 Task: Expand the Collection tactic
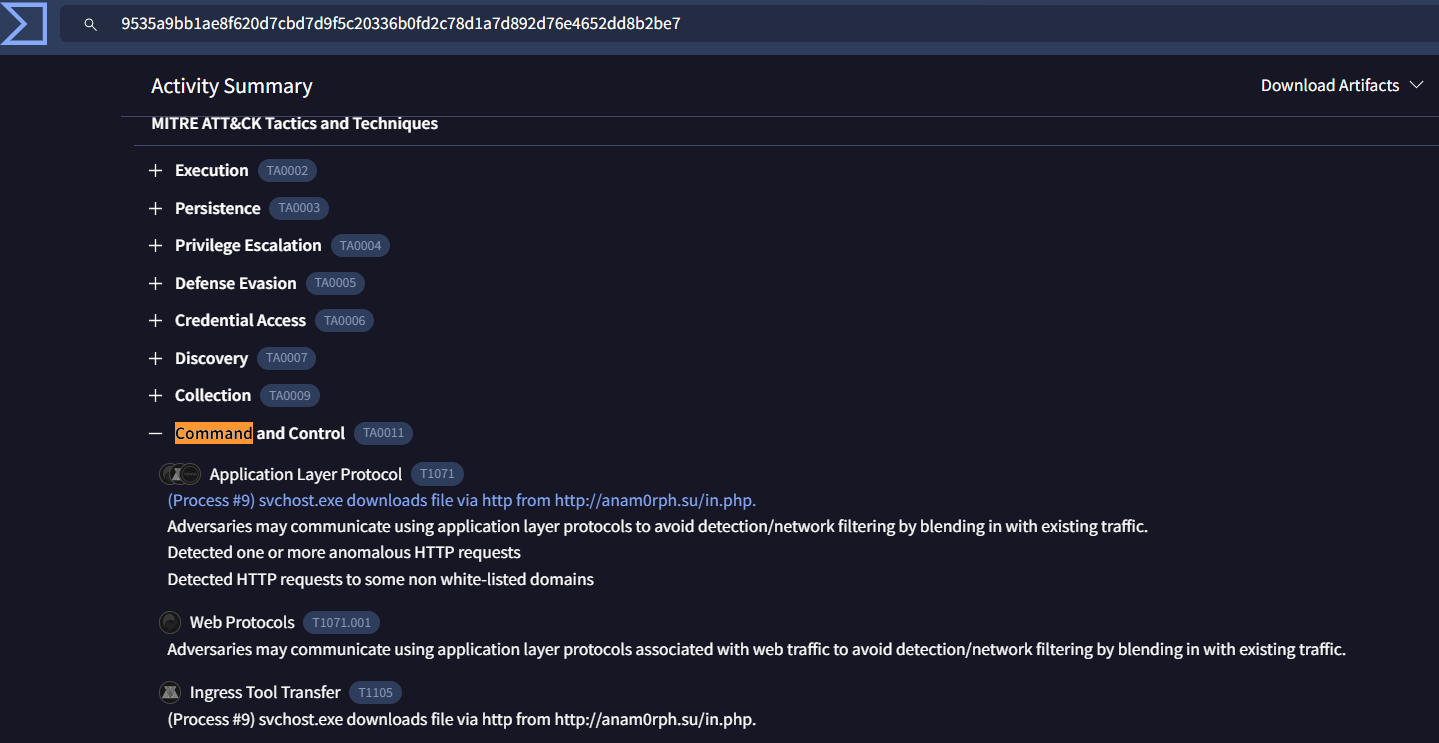point(155,396)
